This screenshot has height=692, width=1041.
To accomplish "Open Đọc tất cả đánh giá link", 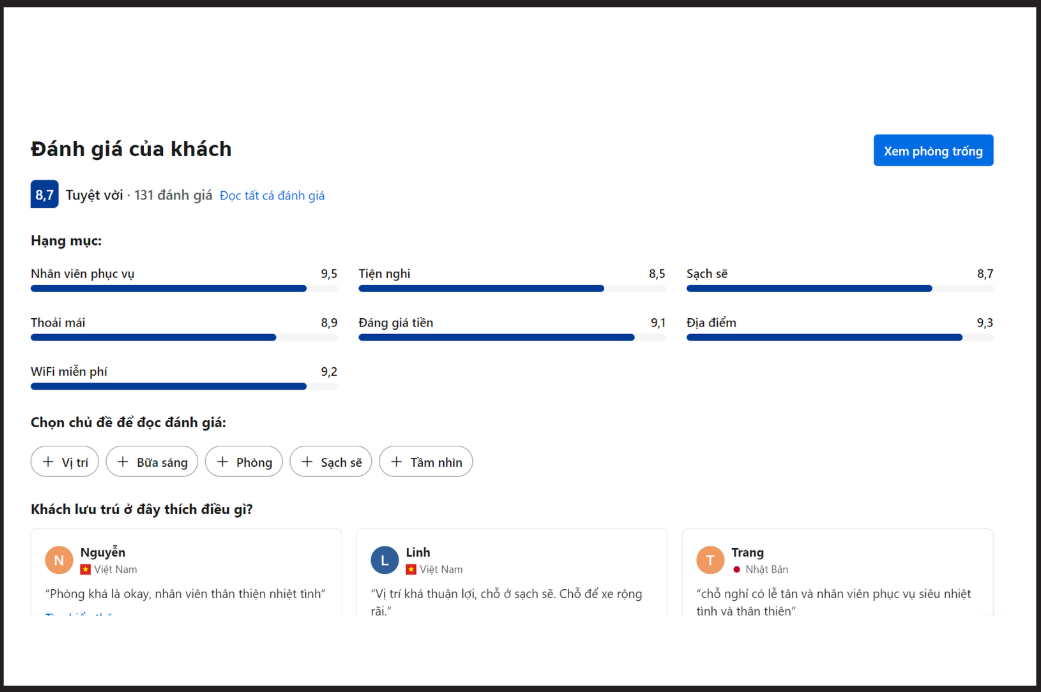I will point(272,196).
